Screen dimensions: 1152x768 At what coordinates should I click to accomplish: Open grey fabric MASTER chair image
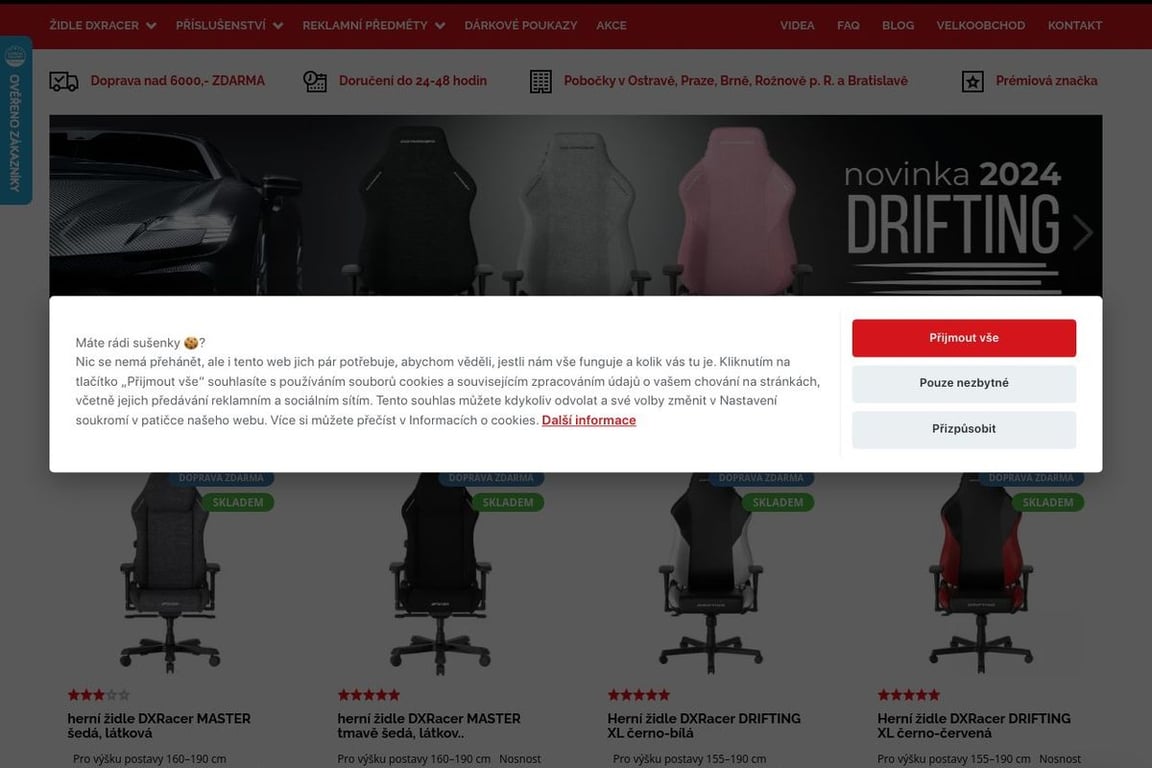pos(170,573)
